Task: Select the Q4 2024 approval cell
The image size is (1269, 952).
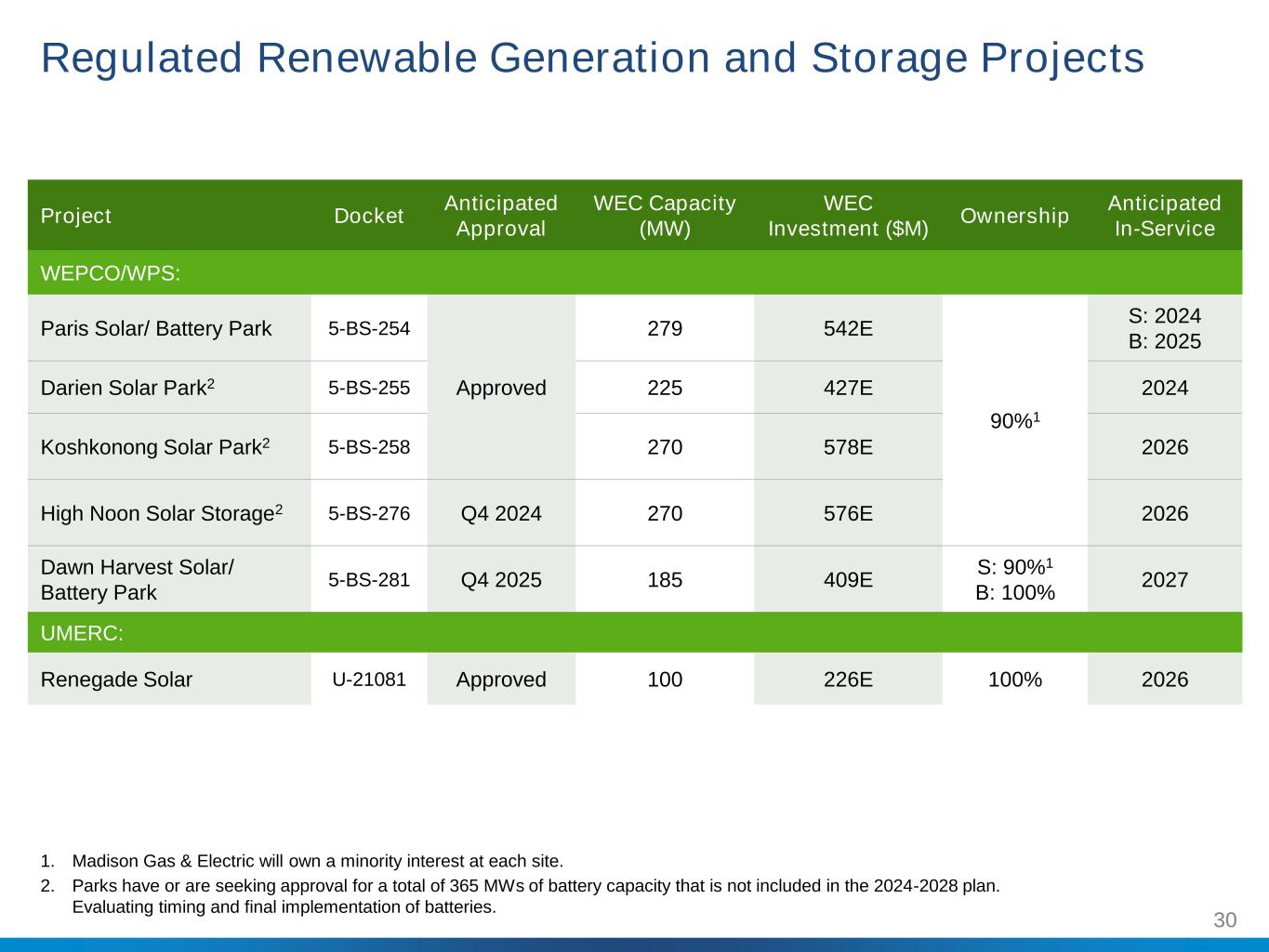Action: click(501, 513)
